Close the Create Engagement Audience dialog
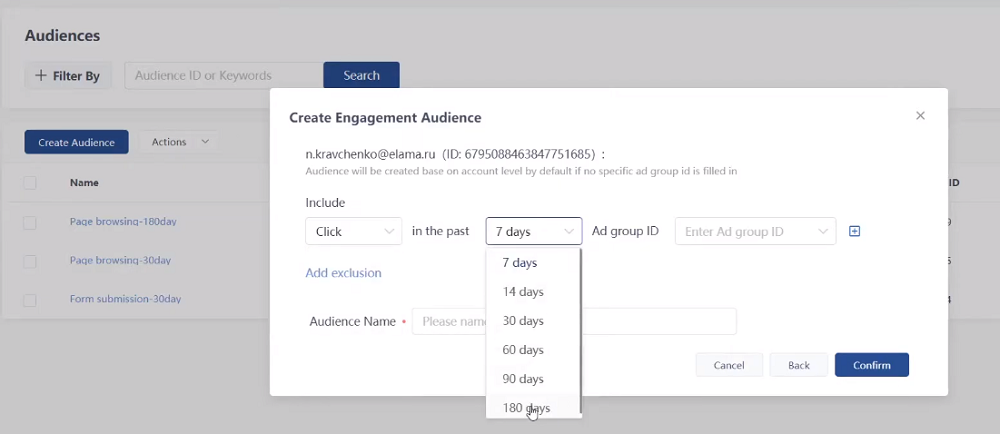This screenshot has width=1000, height=434. pos(920,116)
